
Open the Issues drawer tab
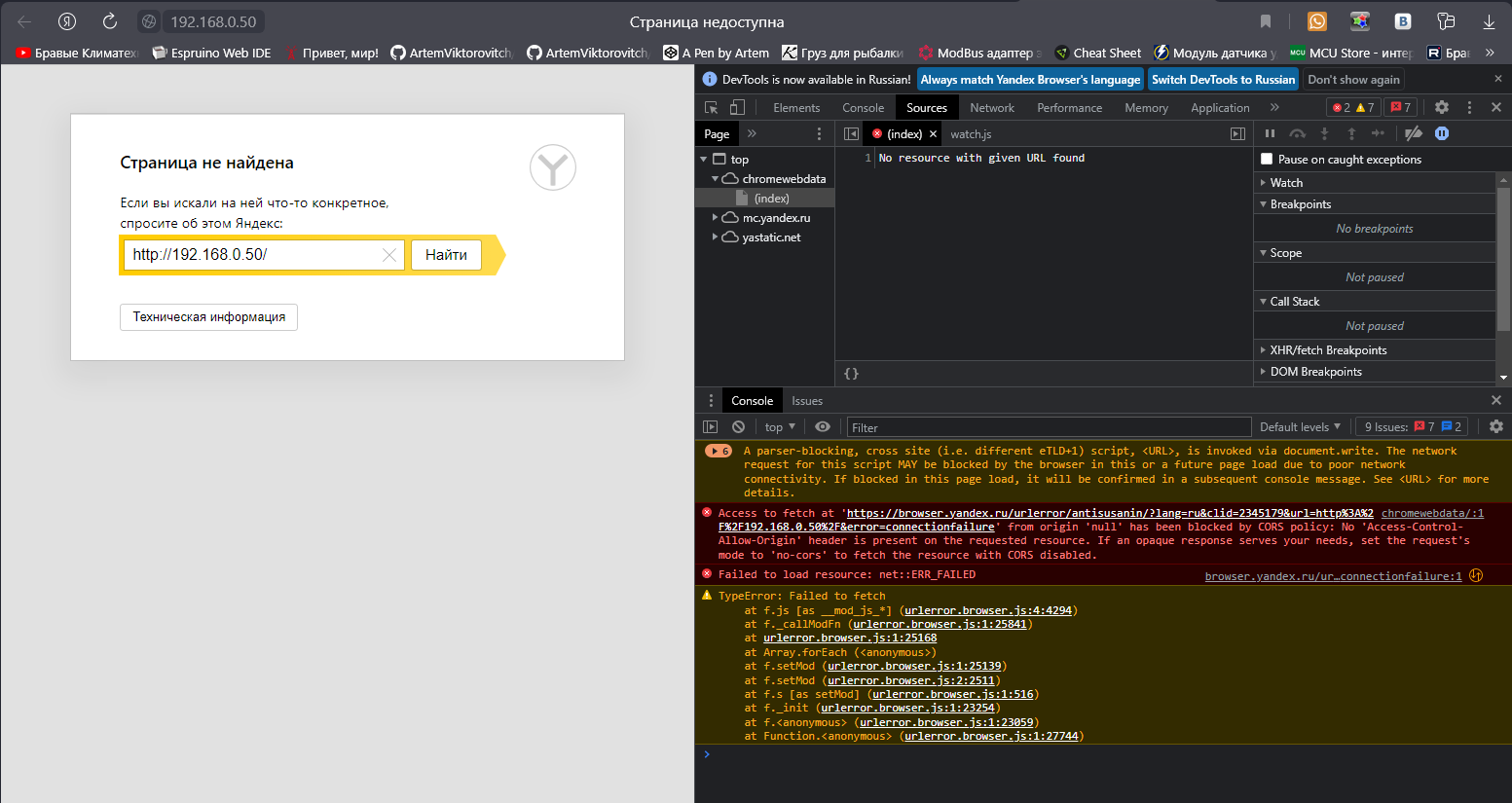(x=807, y=401)
